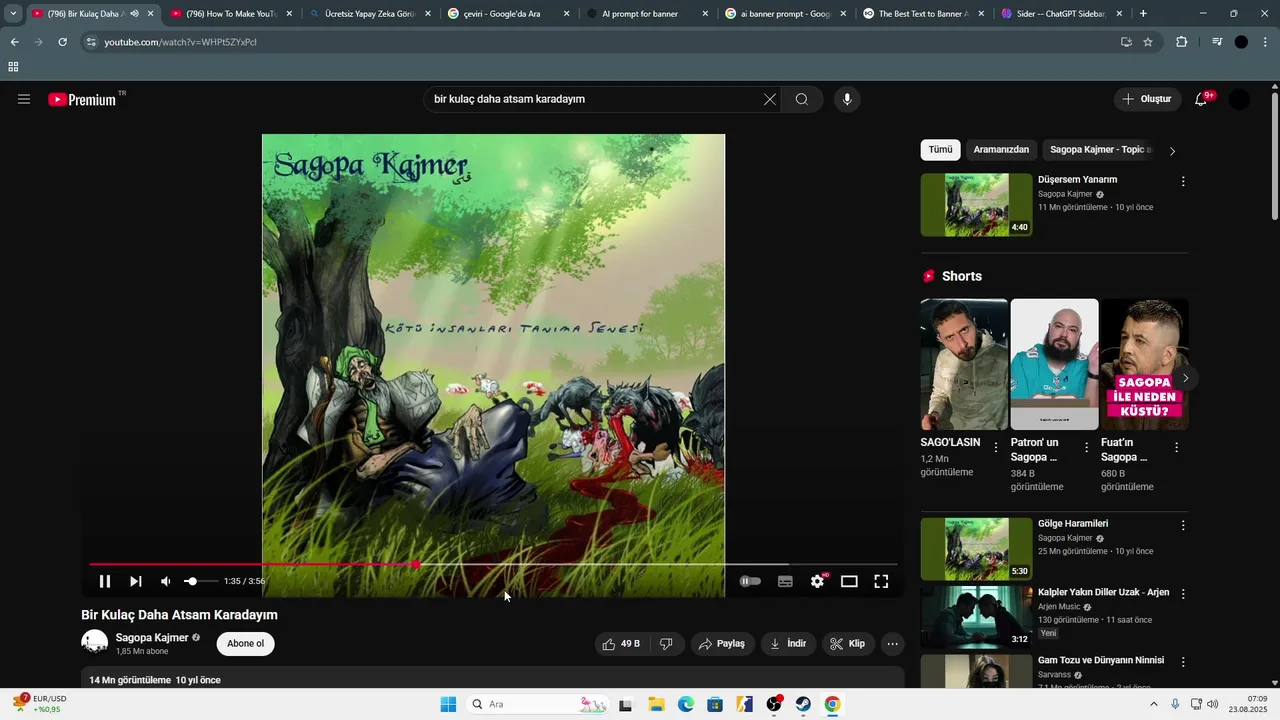Switch to Ücretsiz Yapay Zeka browser tab

click(369, 14)
